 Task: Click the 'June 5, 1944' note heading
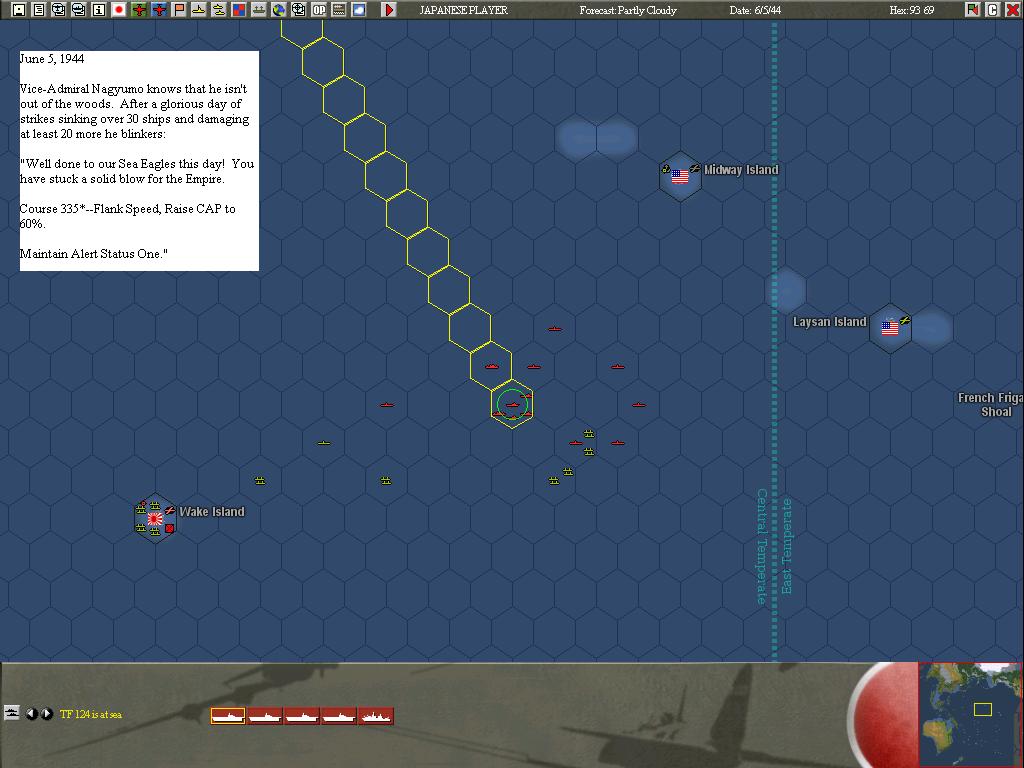click(52, 59)
